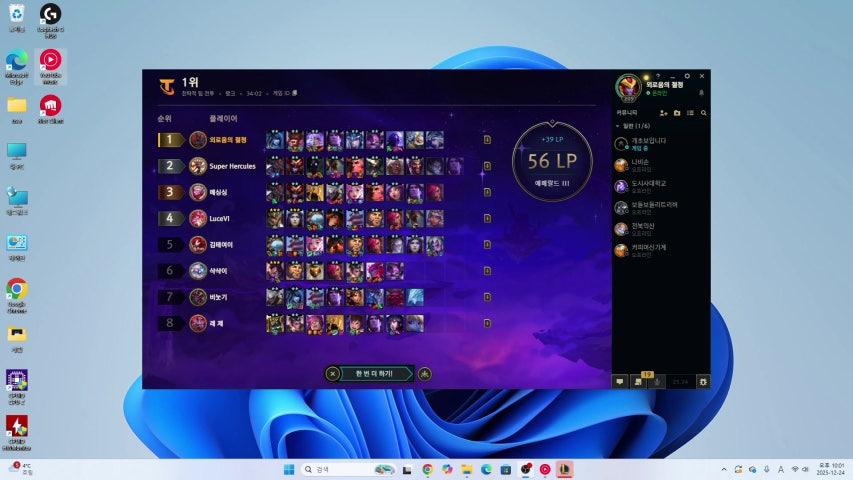Viewport: 853px width, 480px height.
Task: Open the friend folder icon in social panel
Action: point(677,113)
